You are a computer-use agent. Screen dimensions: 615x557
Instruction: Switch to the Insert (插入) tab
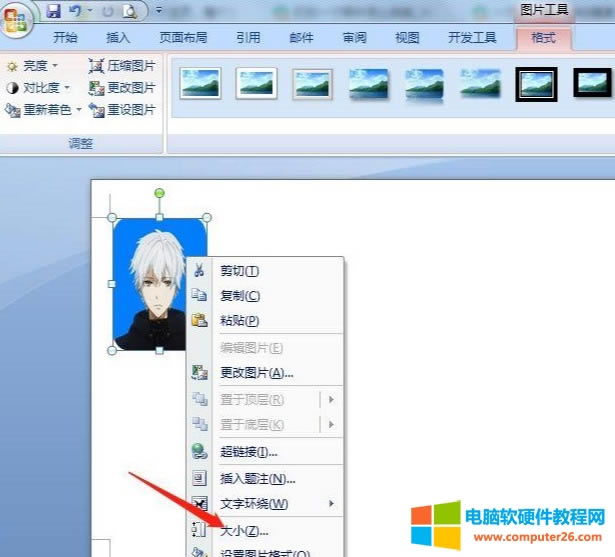(118, 38)
